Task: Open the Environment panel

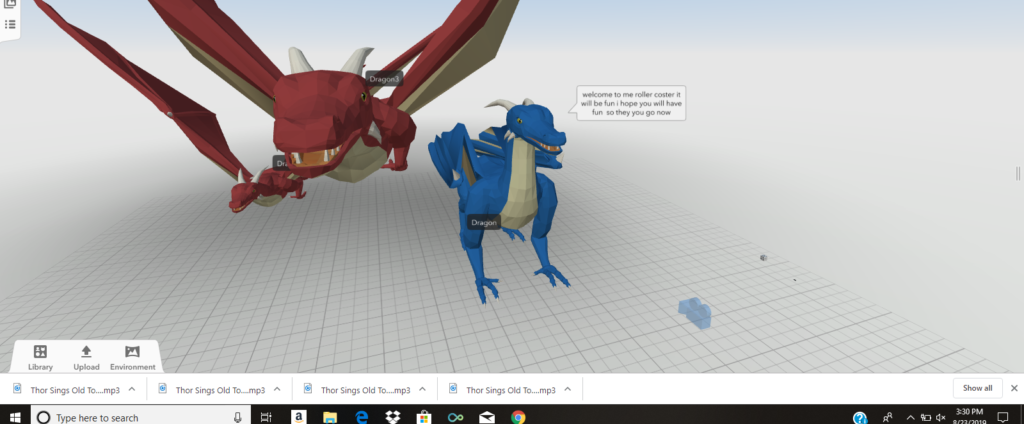Action: [x=133, y=358]
